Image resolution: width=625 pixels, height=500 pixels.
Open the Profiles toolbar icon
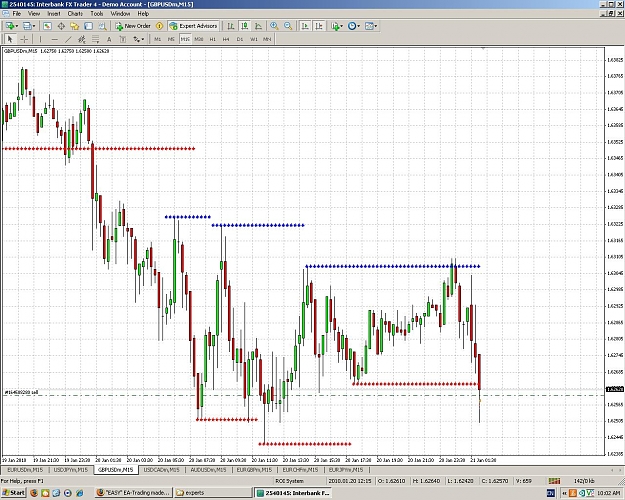(28, 26)
